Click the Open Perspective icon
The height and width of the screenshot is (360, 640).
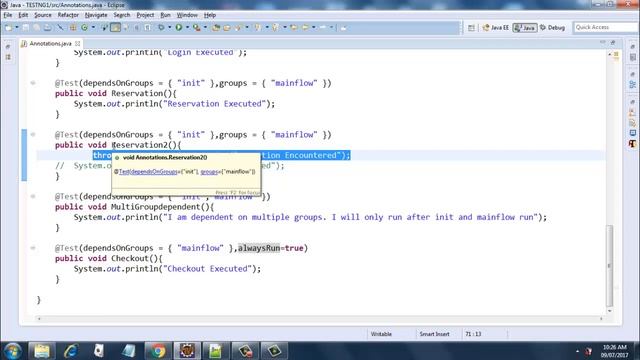471,28
